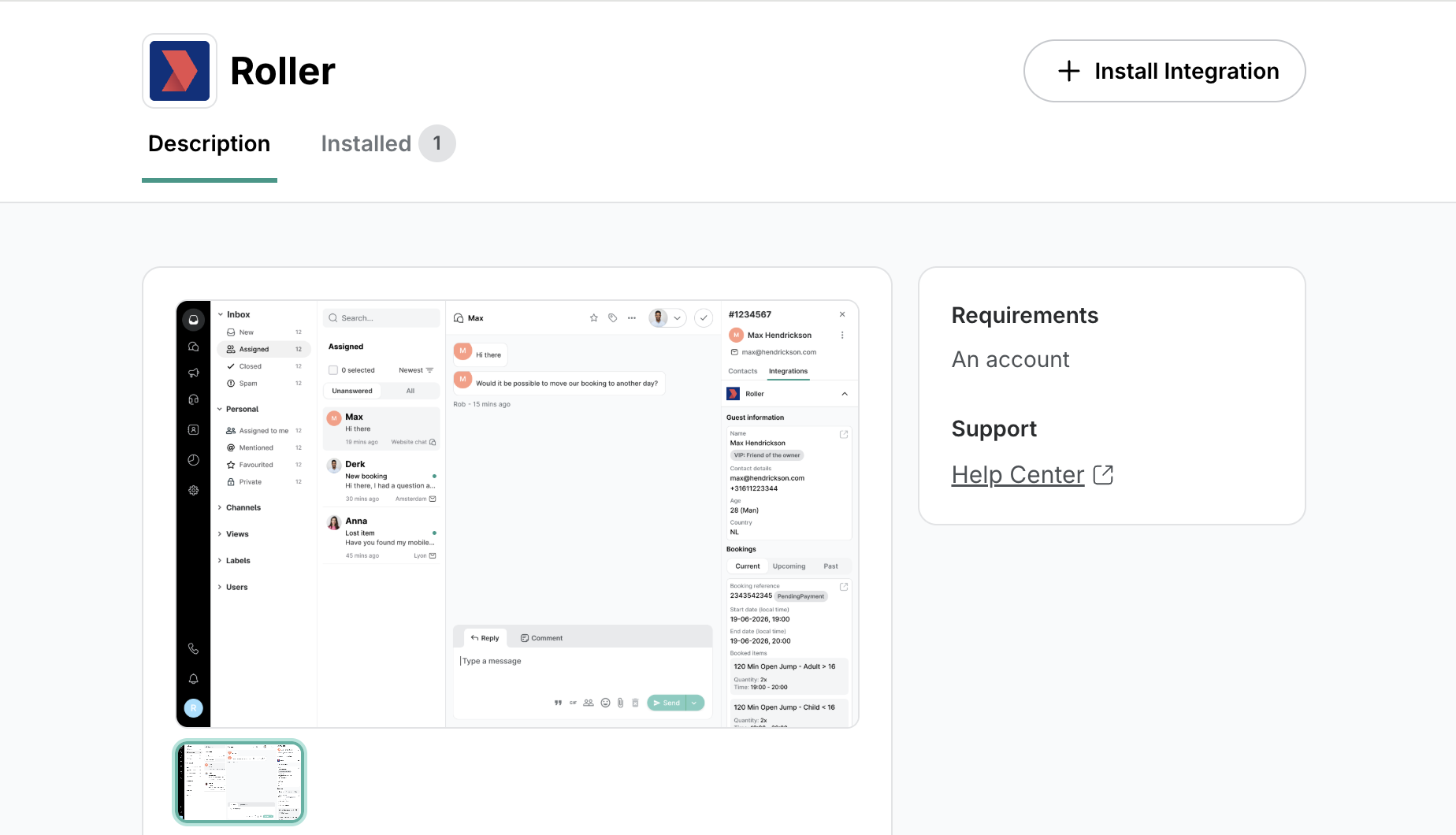Viewport: 1456px width, 835px height.
Task: Select the Assigned inbox folder in preview
Action: point(264,349)
